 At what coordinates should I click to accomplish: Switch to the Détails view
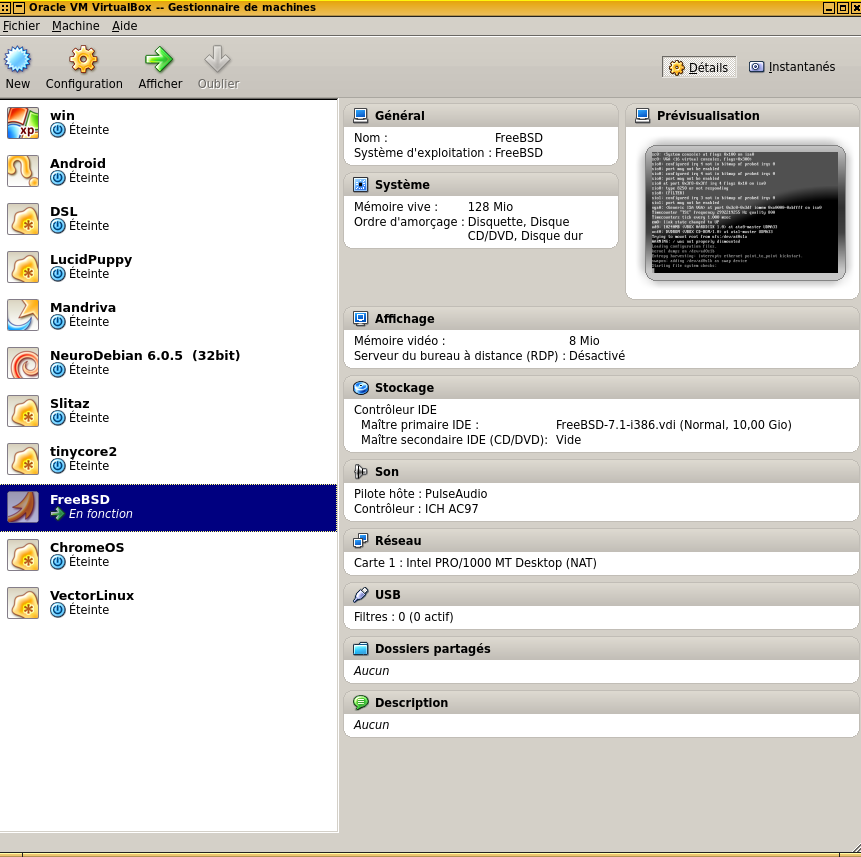pos(699,67)
